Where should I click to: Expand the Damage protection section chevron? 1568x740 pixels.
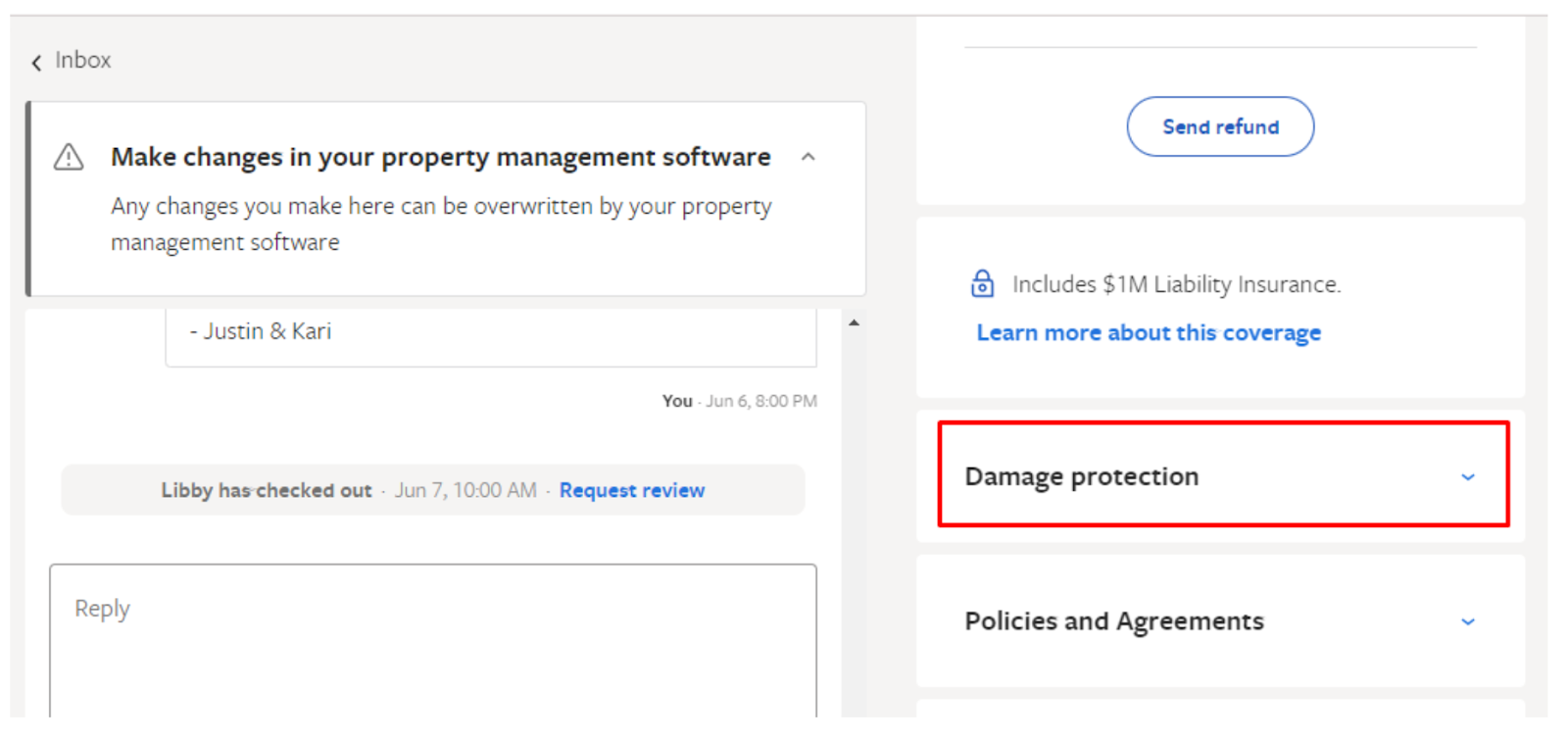(1468, 477)
